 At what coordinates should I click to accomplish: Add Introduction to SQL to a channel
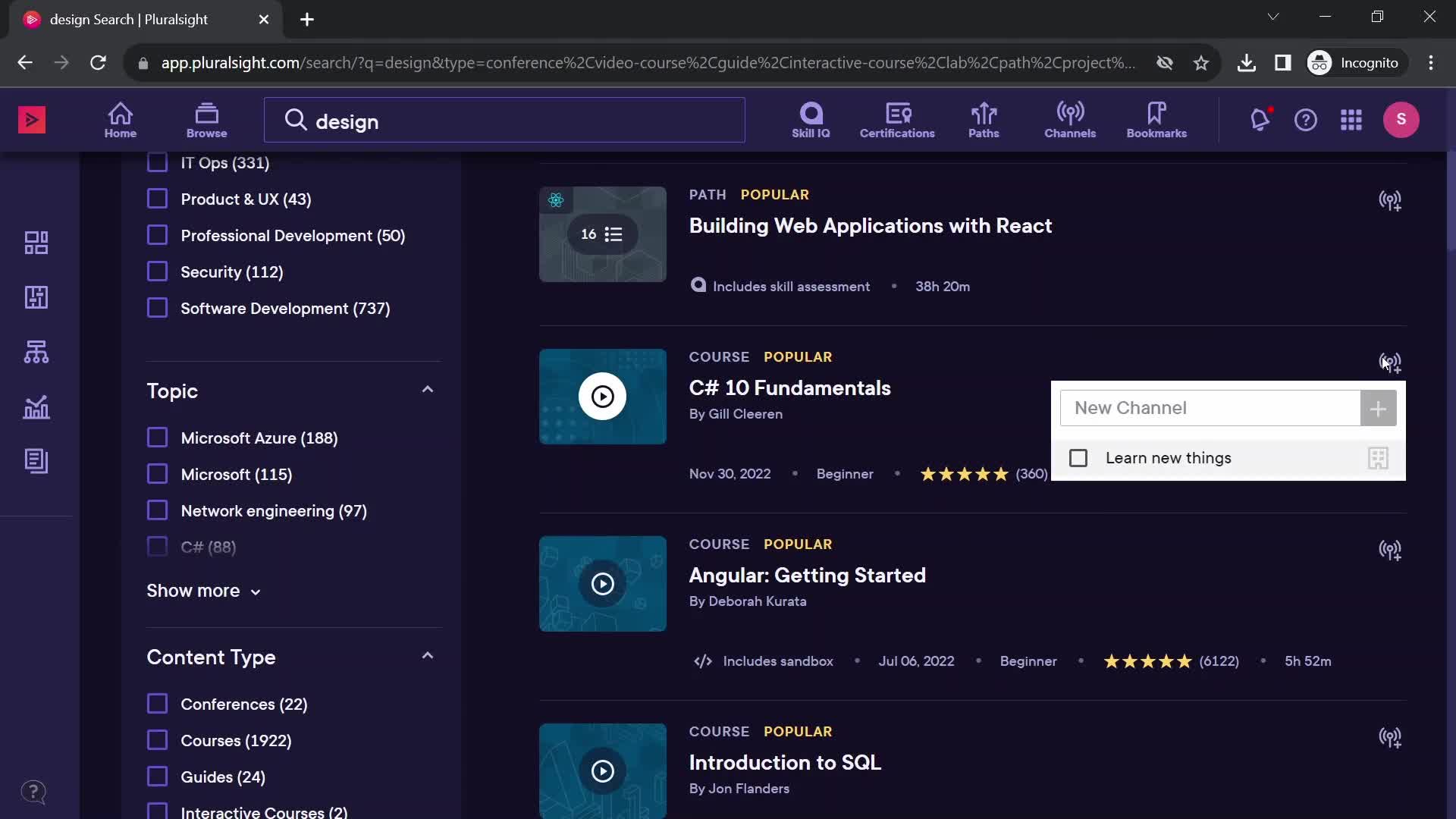pos(1390,737)
